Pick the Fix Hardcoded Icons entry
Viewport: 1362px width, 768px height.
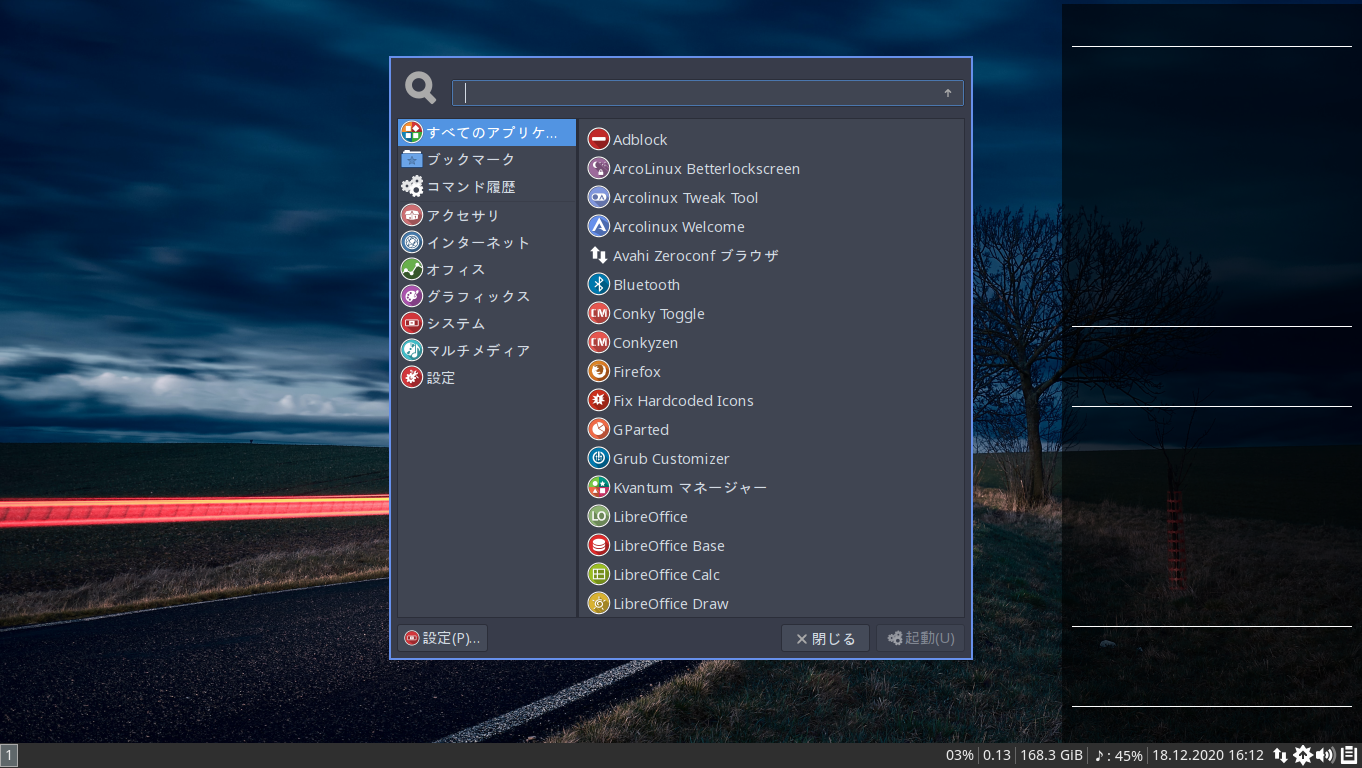click(x=771, y=400)
